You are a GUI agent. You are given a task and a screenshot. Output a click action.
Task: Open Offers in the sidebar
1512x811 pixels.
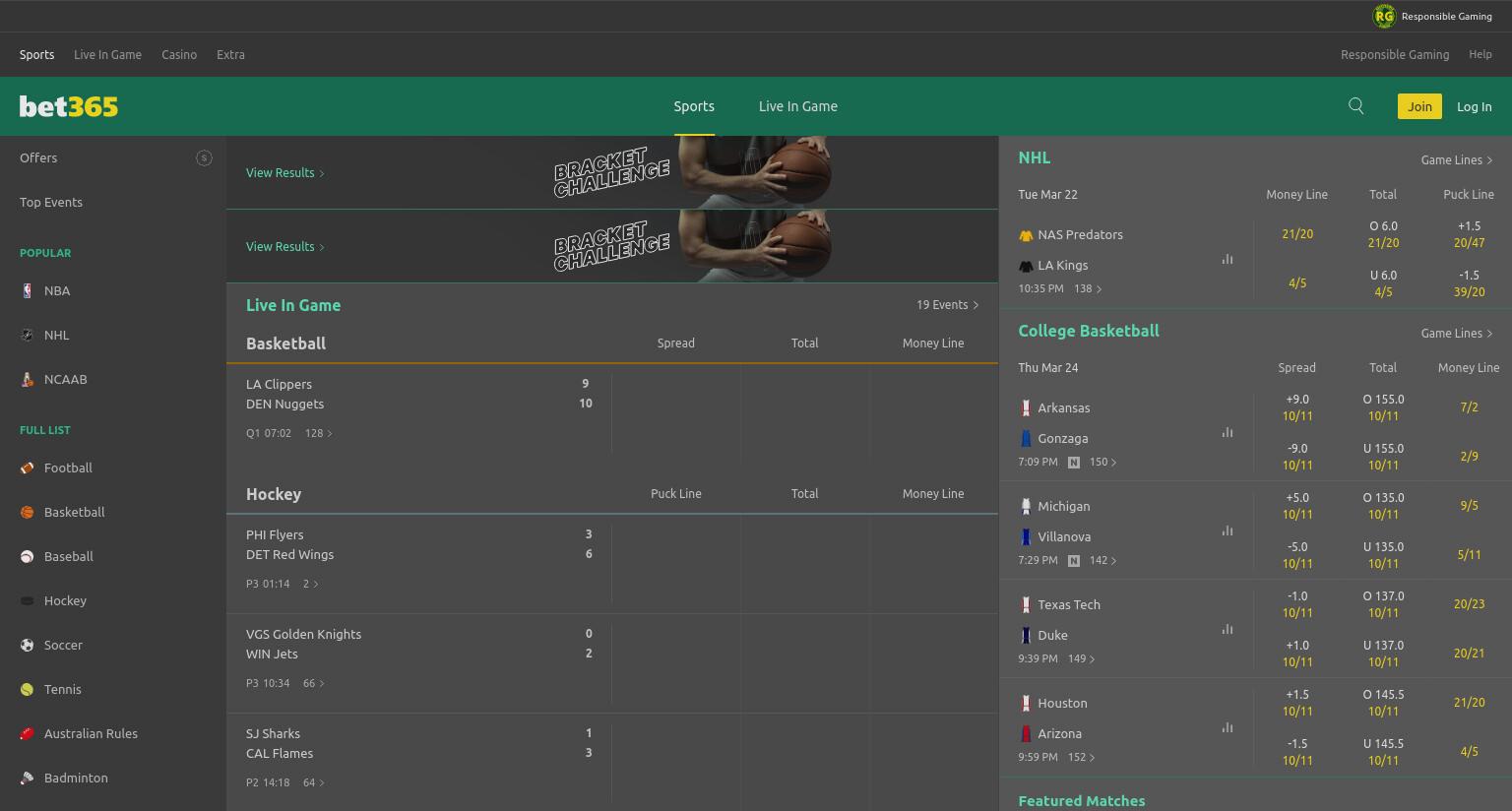point(38,157)
